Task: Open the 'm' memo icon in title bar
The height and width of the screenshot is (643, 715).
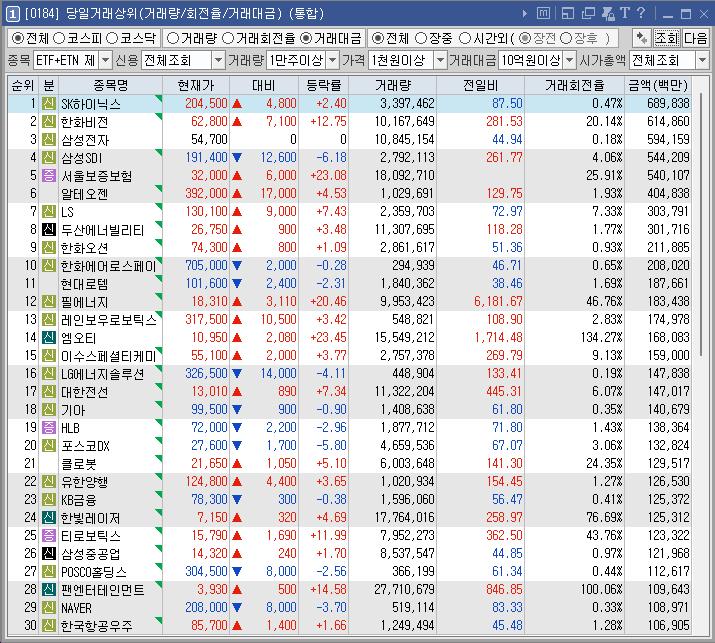Action: 544,14
